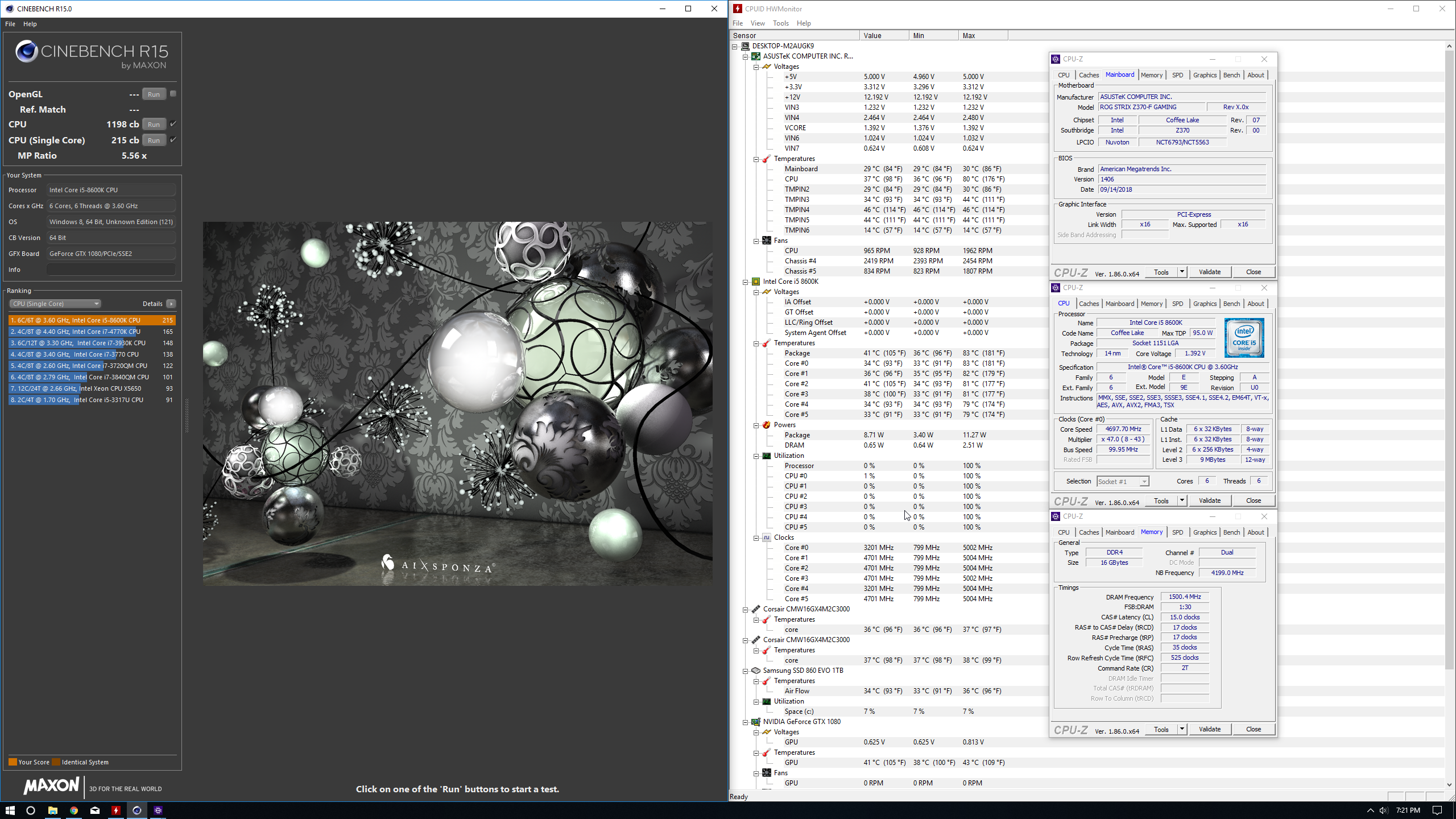
Task: Collapse the CPU Clocks section
Action: [756, 537]
